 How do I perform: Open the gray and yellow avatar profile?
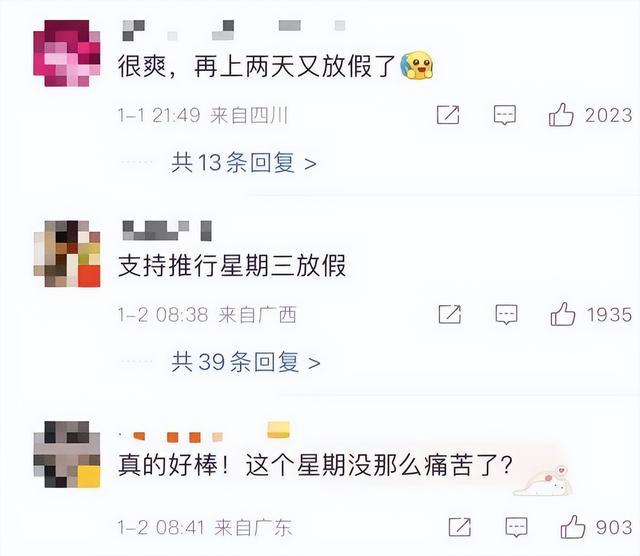coord(67,454)
